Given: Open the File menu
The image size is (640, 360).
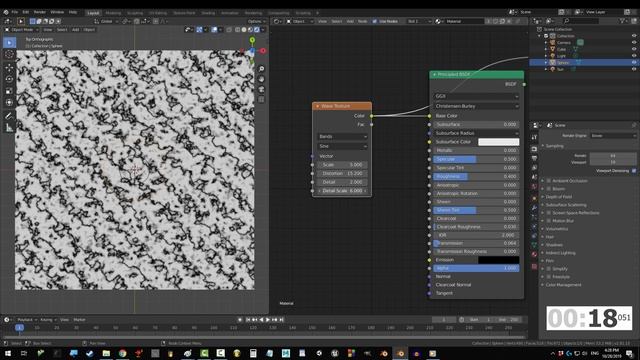Looking at the screenshot, I should [x=15, y=12].
